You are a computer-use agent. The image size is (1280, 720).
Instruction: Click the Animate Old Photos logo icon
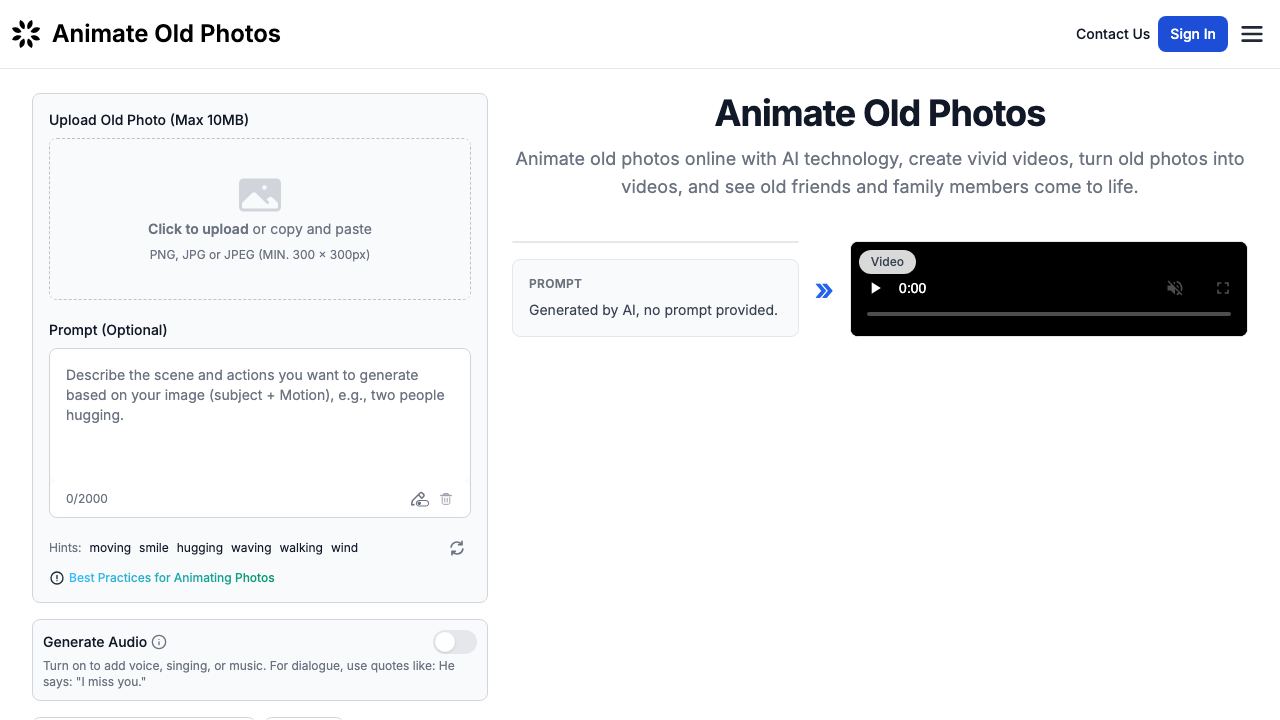click(x=26, y=34)
